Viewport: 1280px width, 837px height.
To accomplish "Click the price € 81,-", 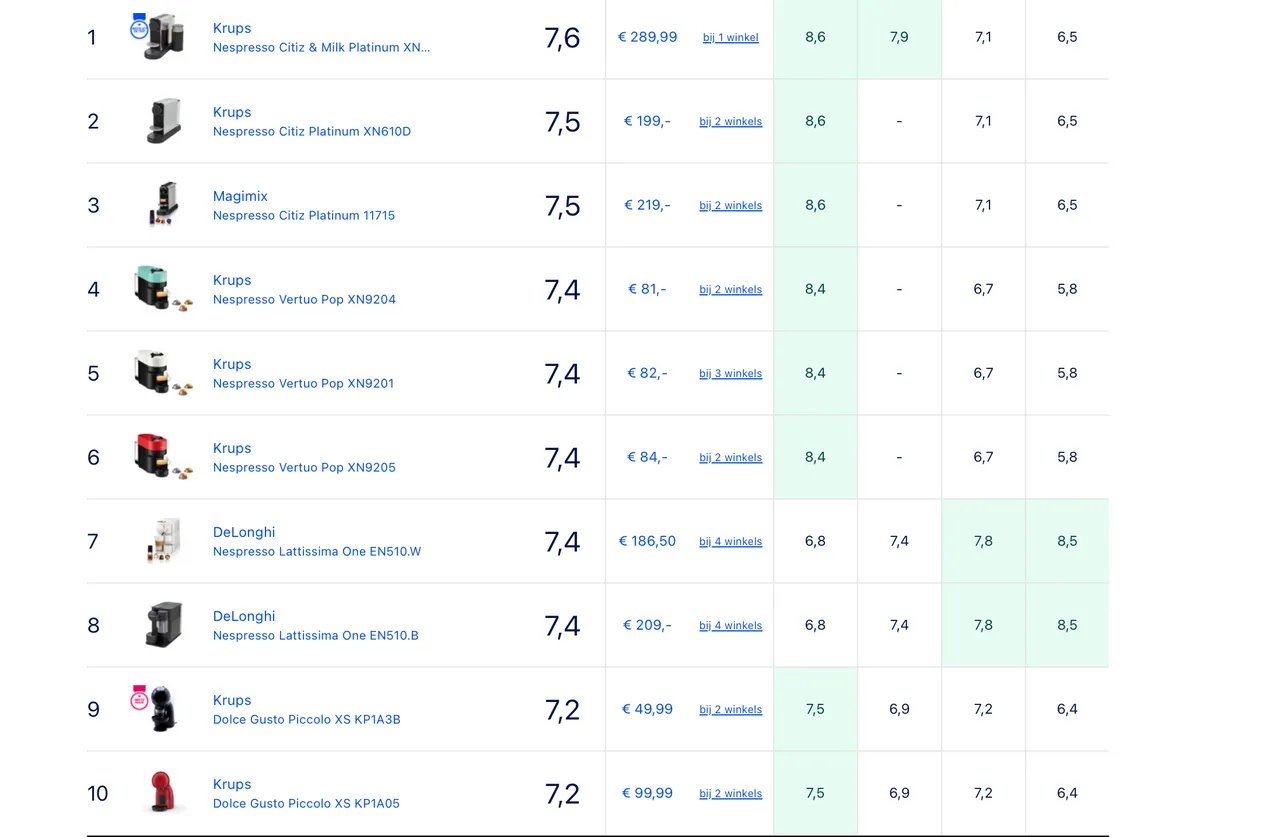I will pos(647,289).
